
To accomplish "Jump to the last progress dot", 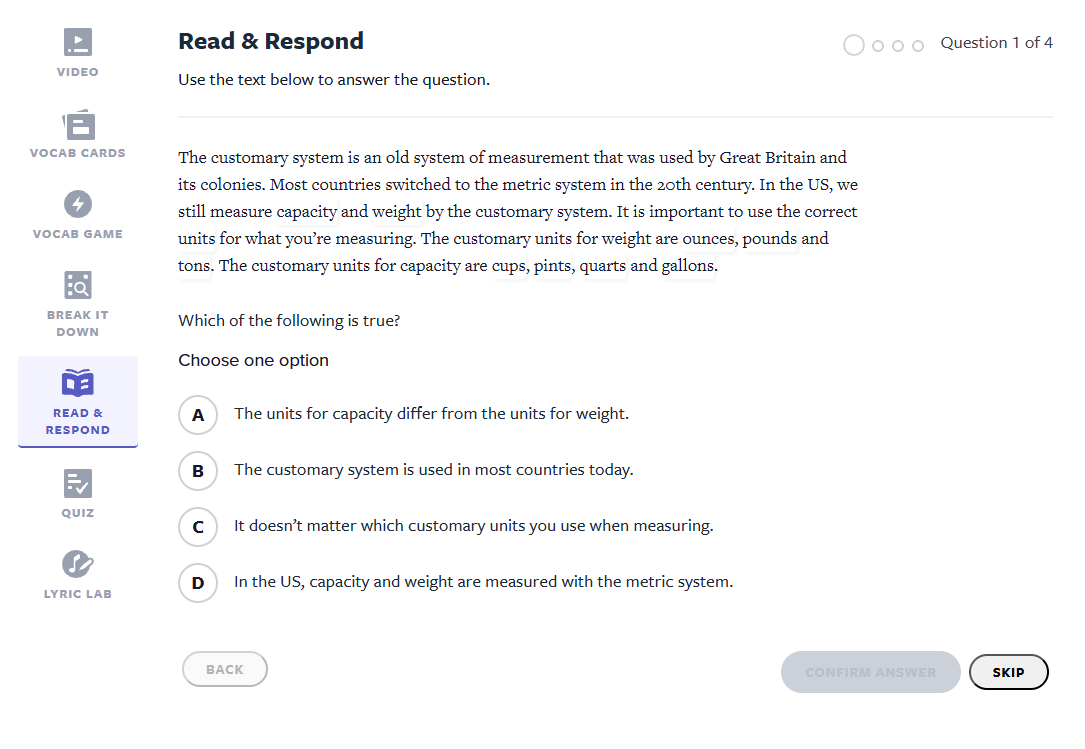I will (918, 45).
